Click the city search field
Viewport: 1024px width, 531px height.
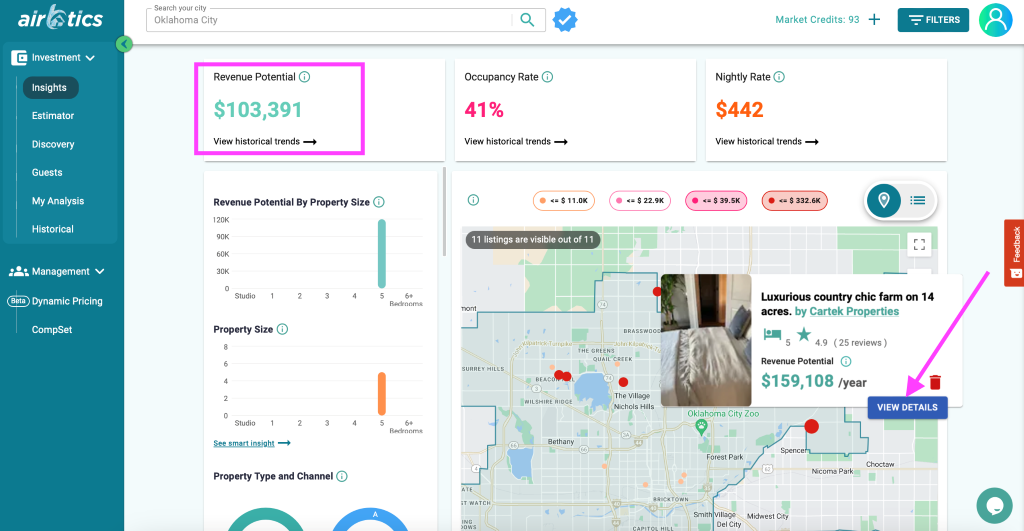click(330, 20)
